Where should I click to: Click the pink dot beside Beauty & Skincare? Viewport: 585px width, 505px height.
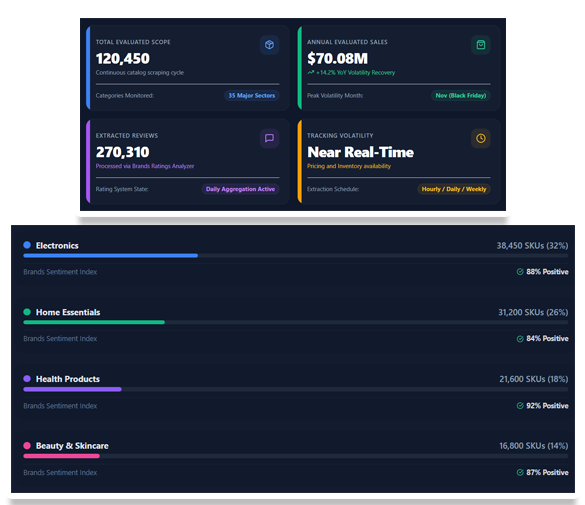(x=27, y=445)
